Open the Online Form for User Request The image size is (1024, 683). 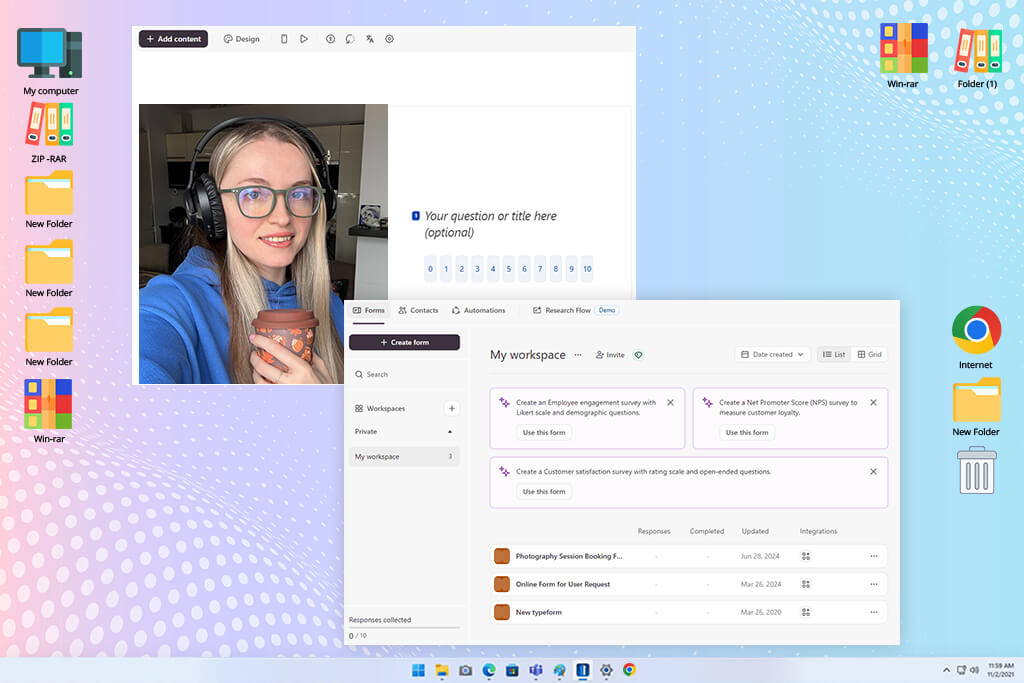(688, 584)
